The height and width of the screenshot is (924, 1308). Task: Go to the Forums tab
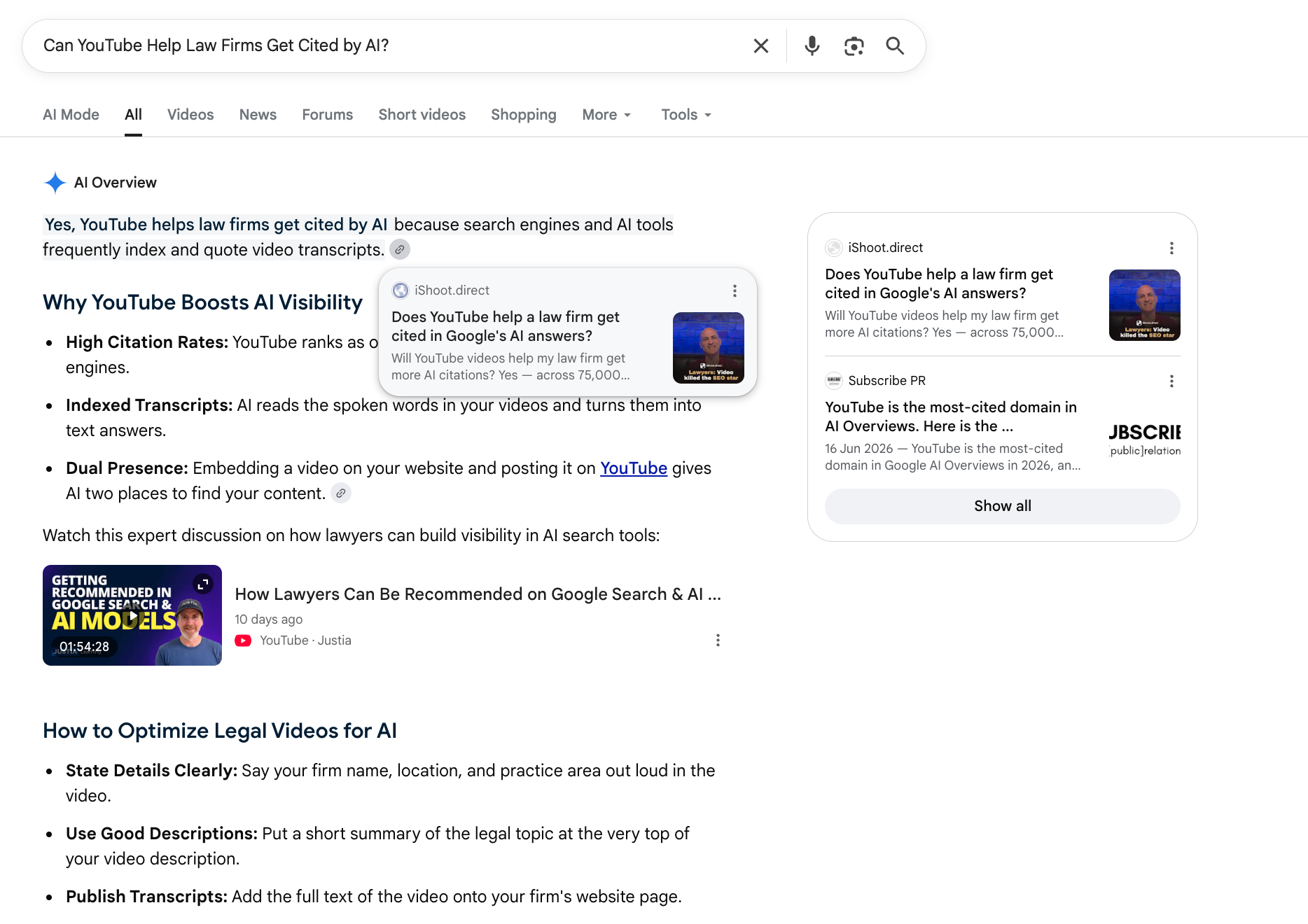click(x=327, y=115)
